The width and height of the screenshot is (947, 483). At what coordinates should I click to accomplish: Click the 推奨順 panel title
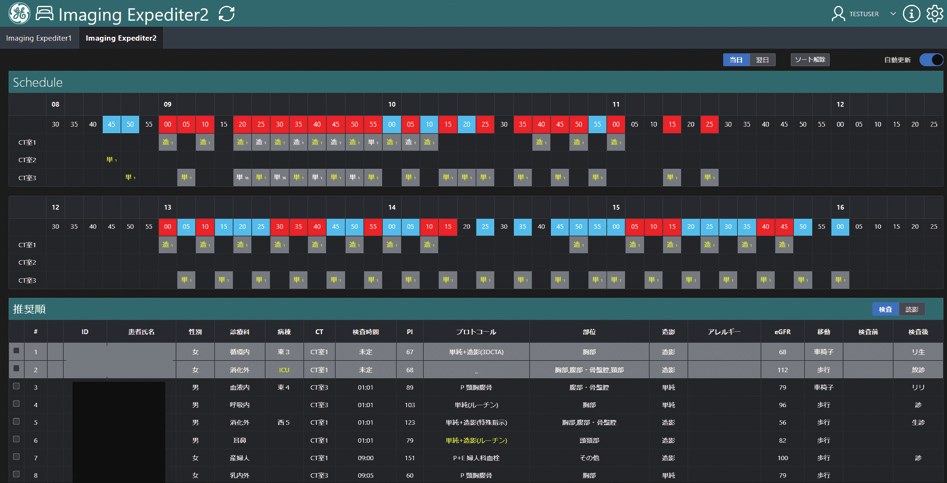click(30, 309)
